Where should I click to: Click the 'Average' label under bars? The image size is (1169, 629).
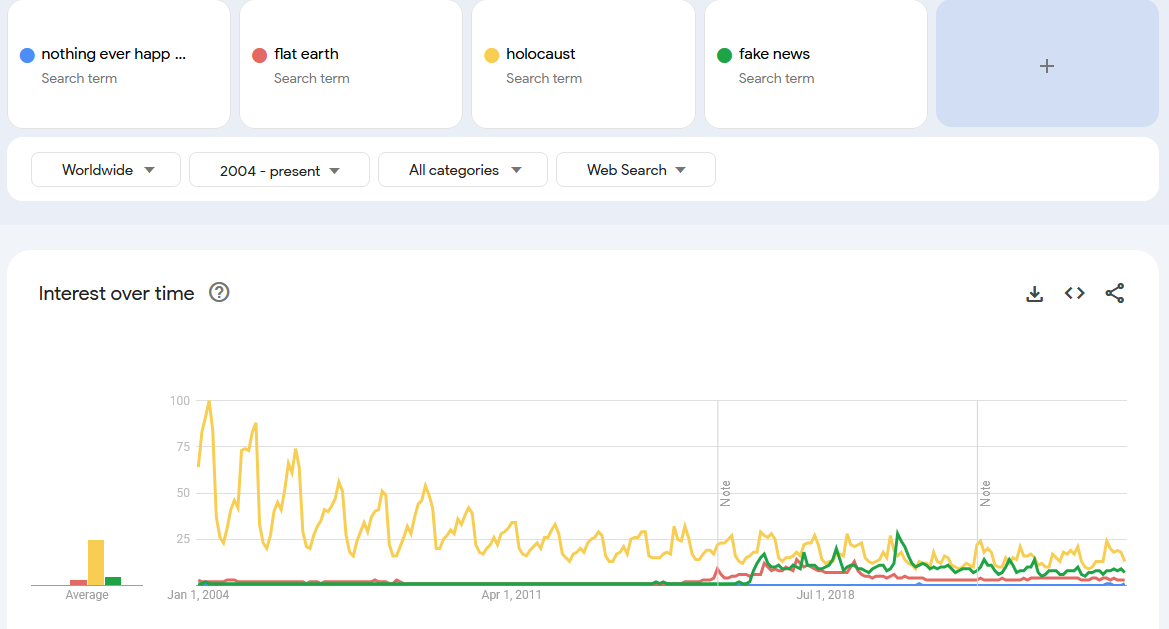coord(86,595)
